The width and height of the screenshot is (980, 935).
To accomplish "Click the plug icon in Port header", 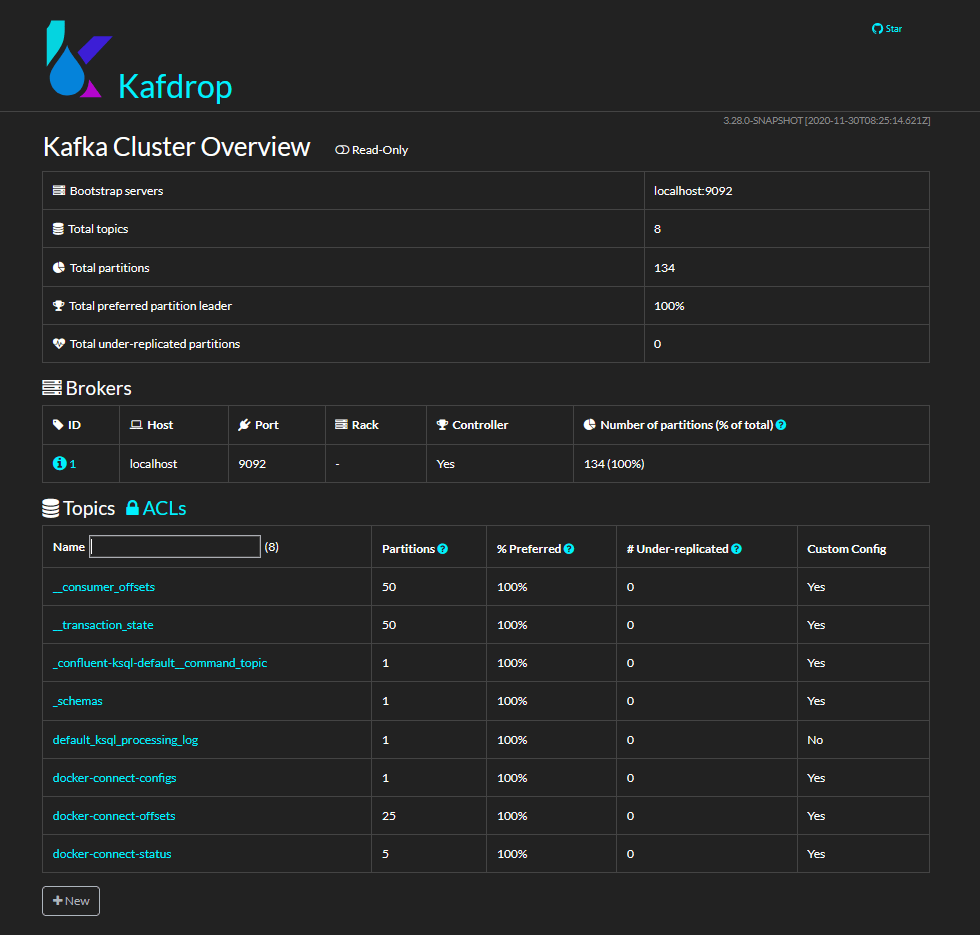I will point(244,425).
